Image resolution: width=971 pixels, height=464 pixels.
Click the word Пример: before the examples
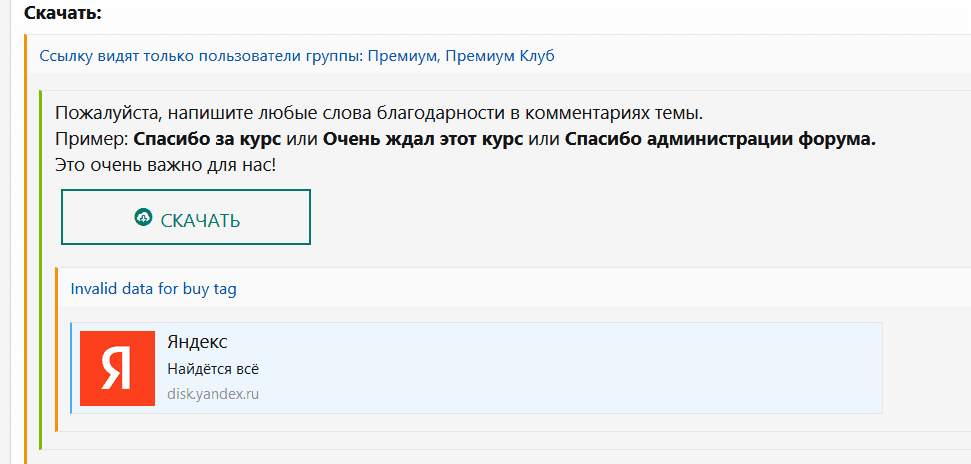coord(92,138)
